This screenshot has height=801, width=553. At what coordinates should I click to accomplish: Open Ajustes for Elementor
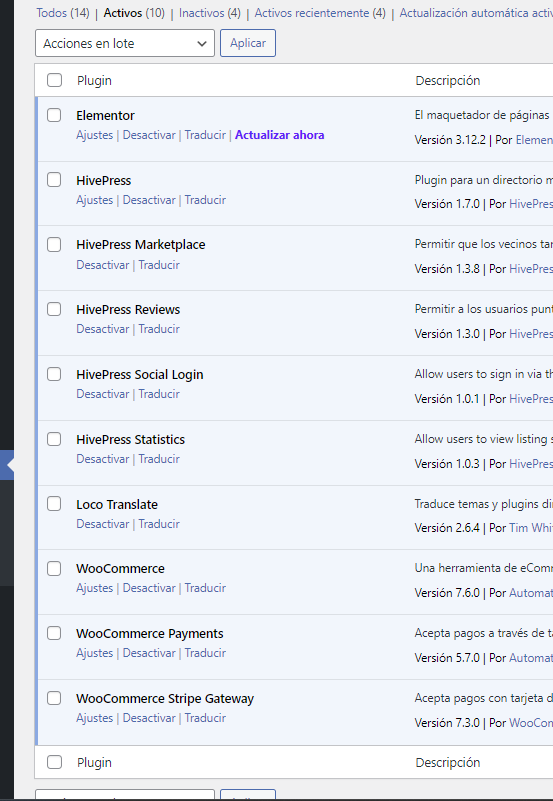tap(94, 135)
